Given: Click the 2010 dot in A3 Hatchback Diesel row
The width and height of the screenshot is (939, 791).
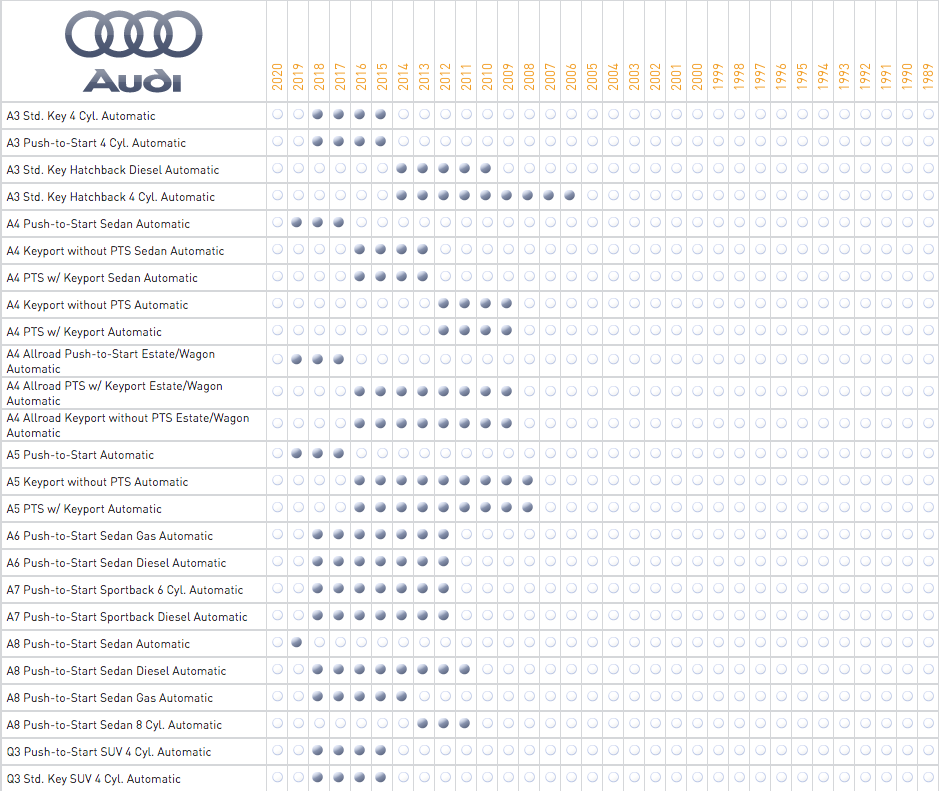Looking at the screenshot, I should (x=486, y=169).
